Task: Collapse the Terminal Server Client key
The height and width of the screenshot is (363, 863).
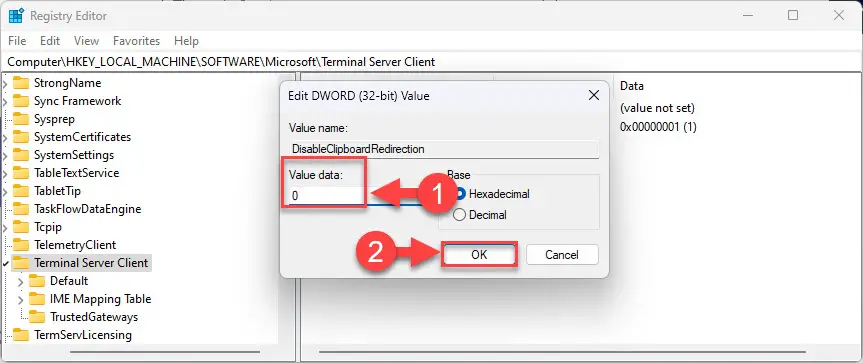Action: pos(6,263)
